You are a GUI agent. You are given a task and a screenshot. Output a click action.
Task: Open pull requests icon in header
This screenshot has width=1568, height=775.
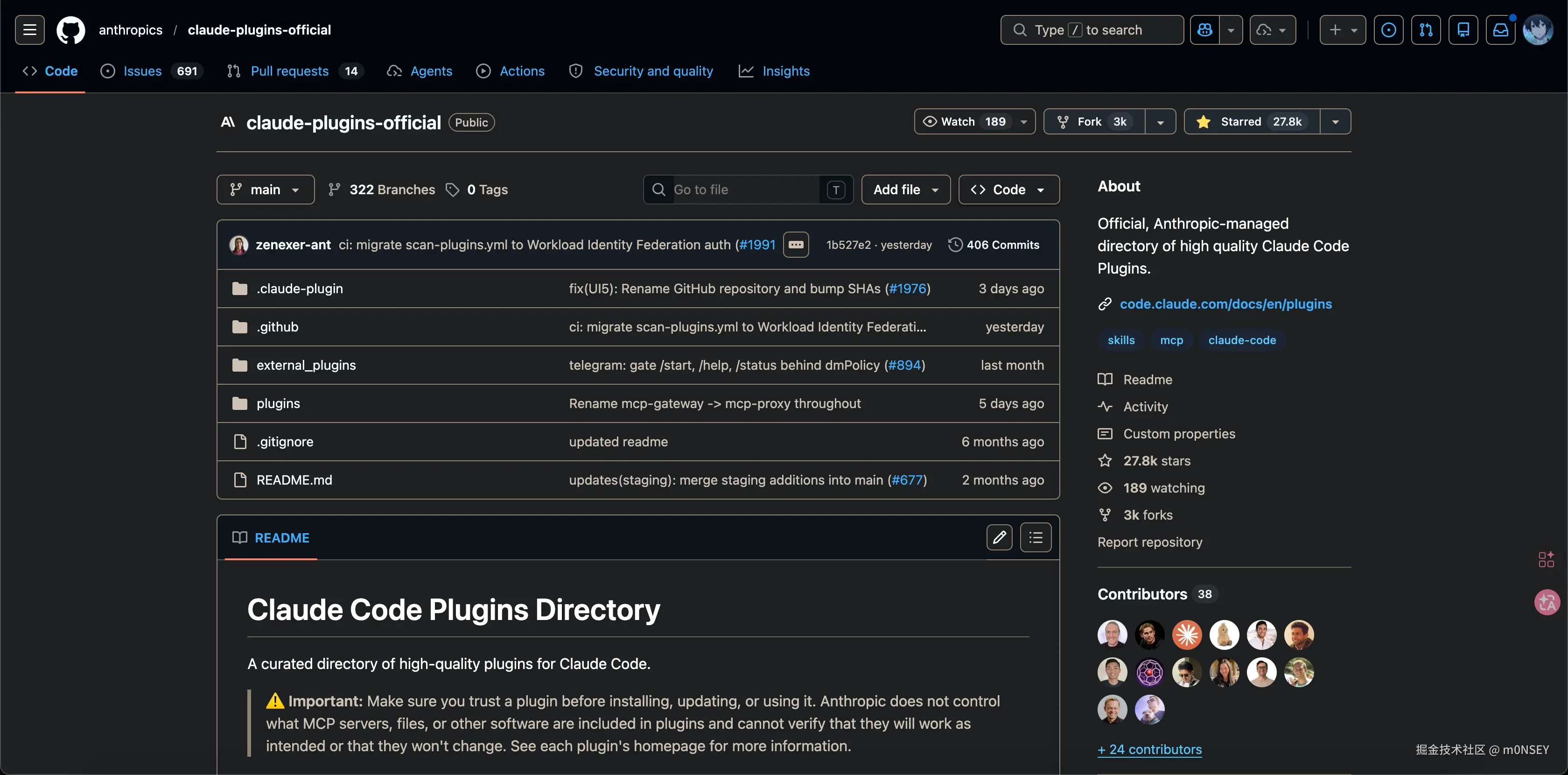tap(1426, 30)
